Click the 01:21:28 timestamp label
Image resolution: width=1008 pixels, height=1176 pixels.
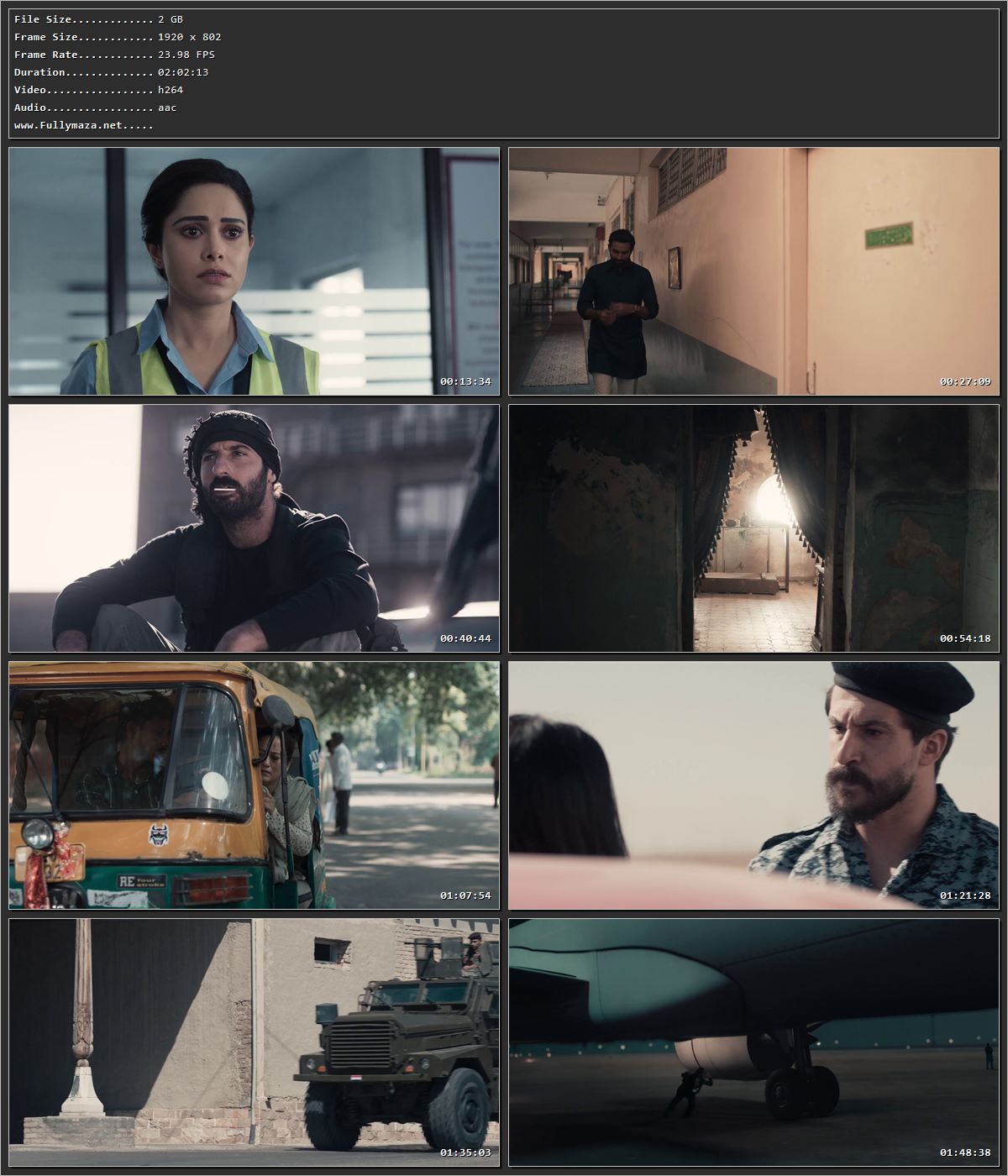965,895
